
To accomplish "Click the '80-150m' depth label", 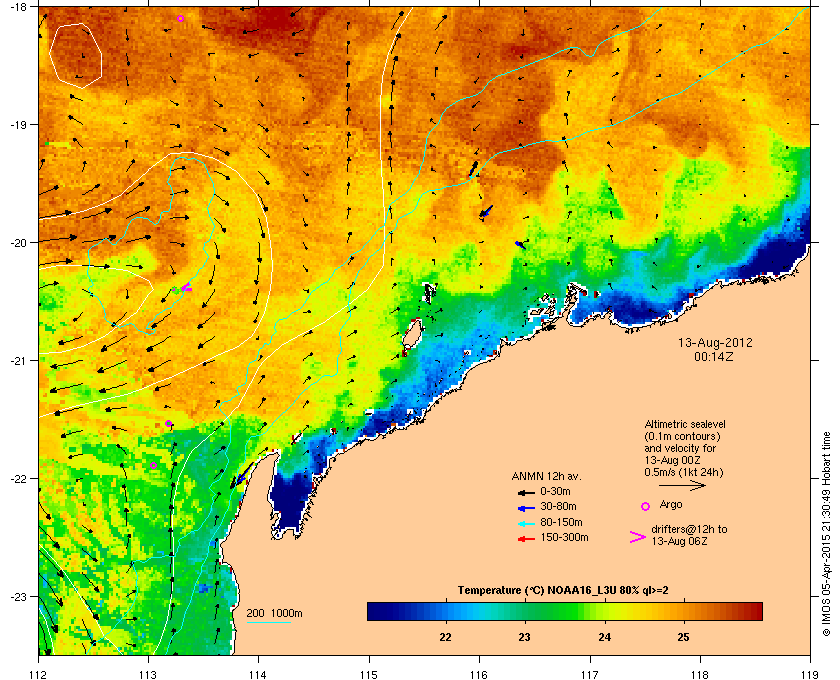I will [x=561, y=522].
